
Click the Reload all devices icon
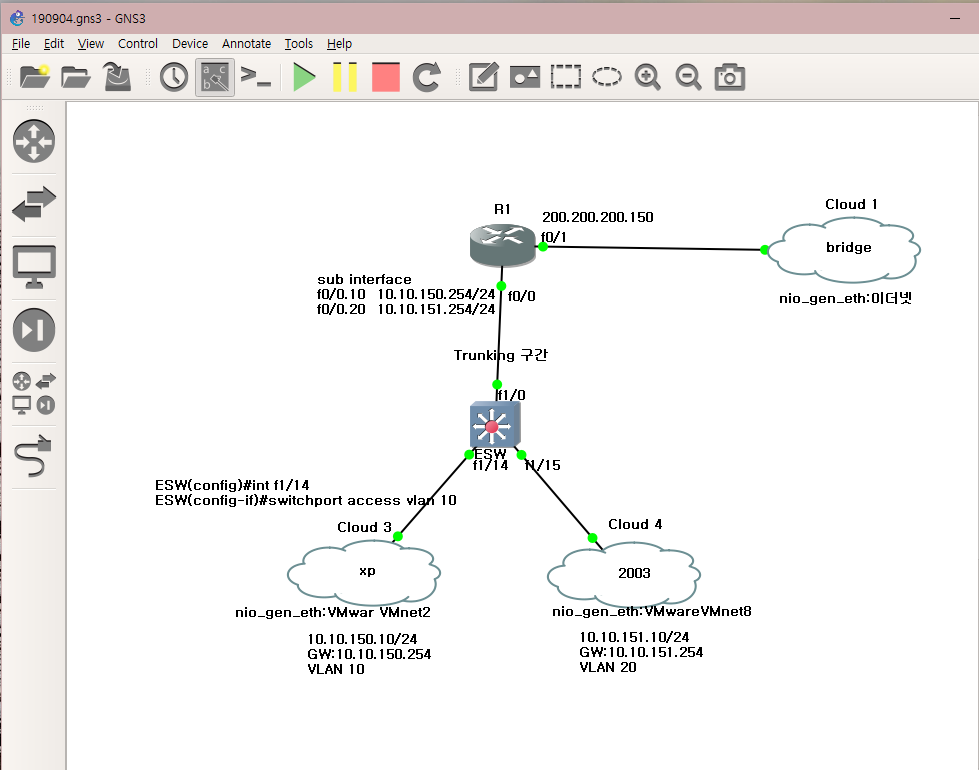click(427, 77)
